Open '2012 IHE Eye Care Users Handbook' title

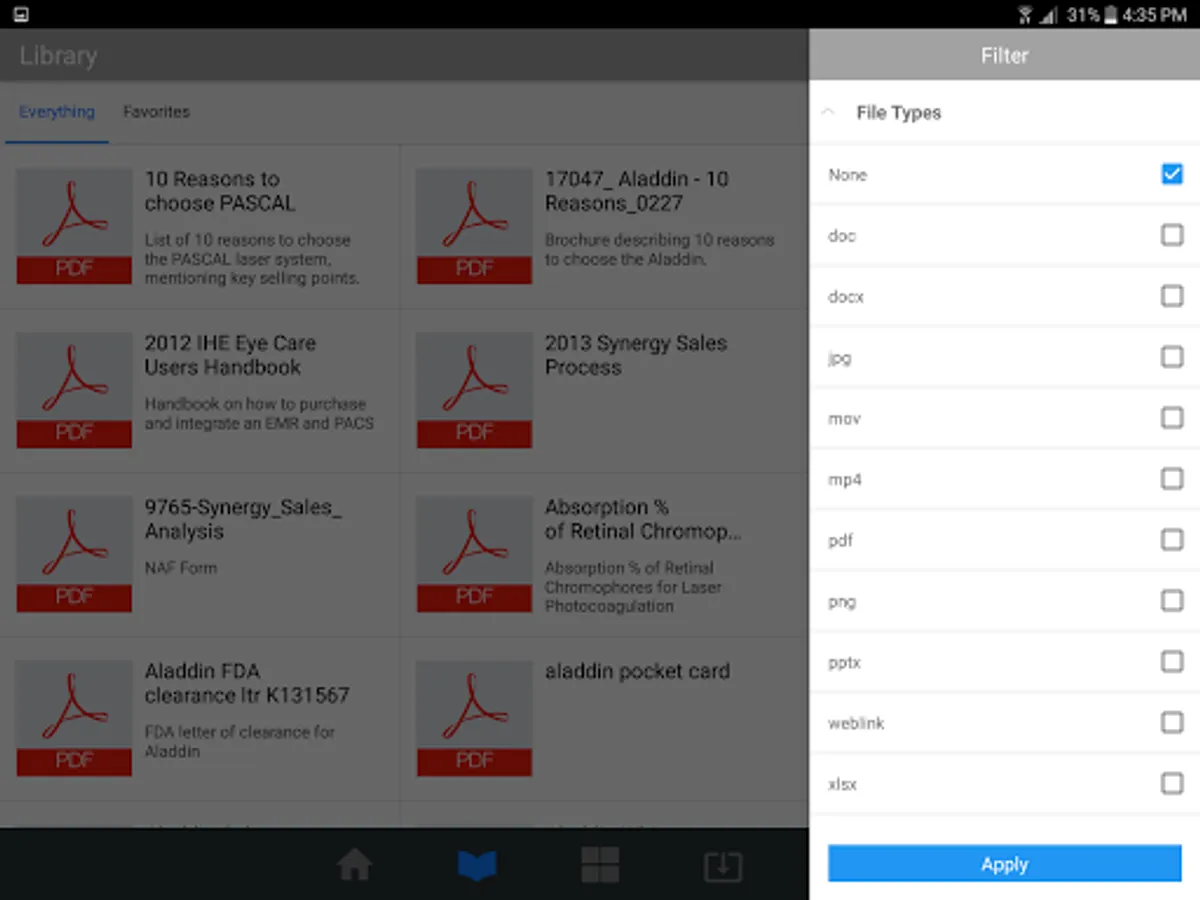click(230, 355)
